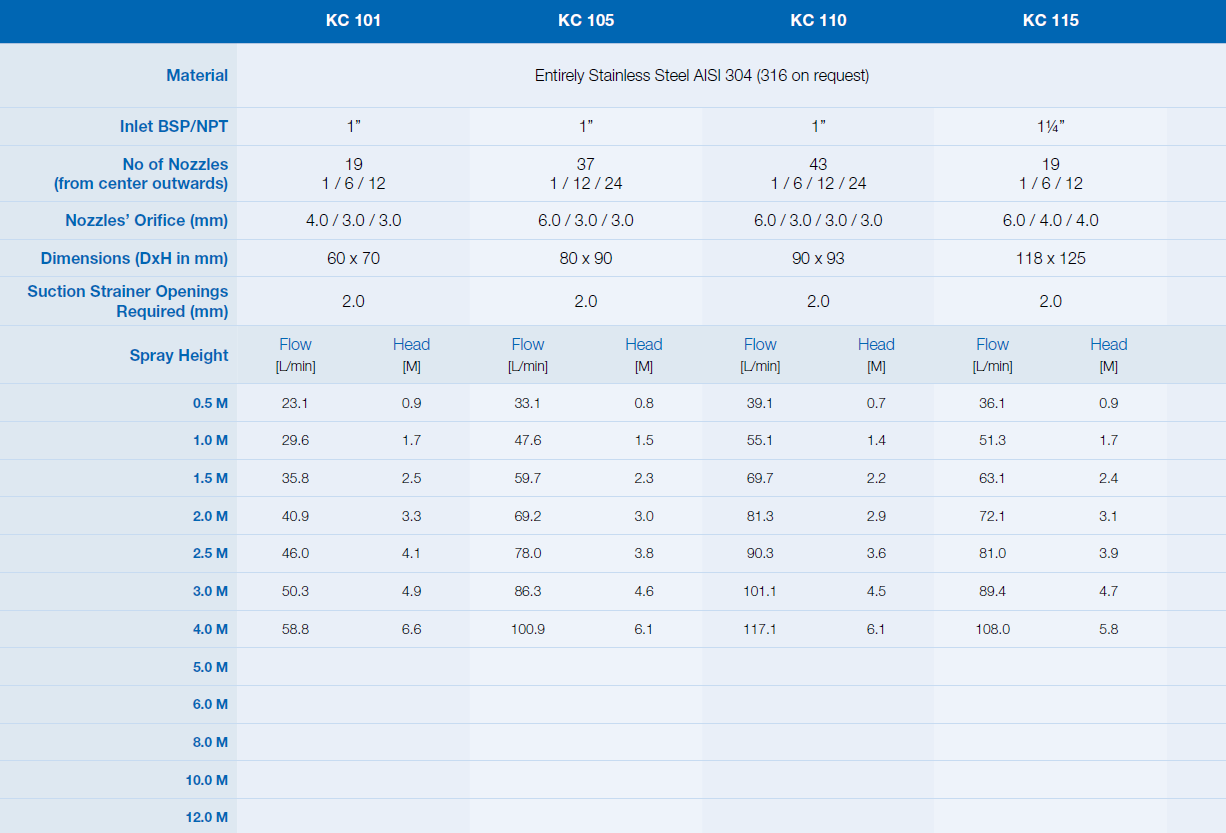Click the KC 101 column header
This screenshot has width=1226, height=833.
click(x=353, y=20)
